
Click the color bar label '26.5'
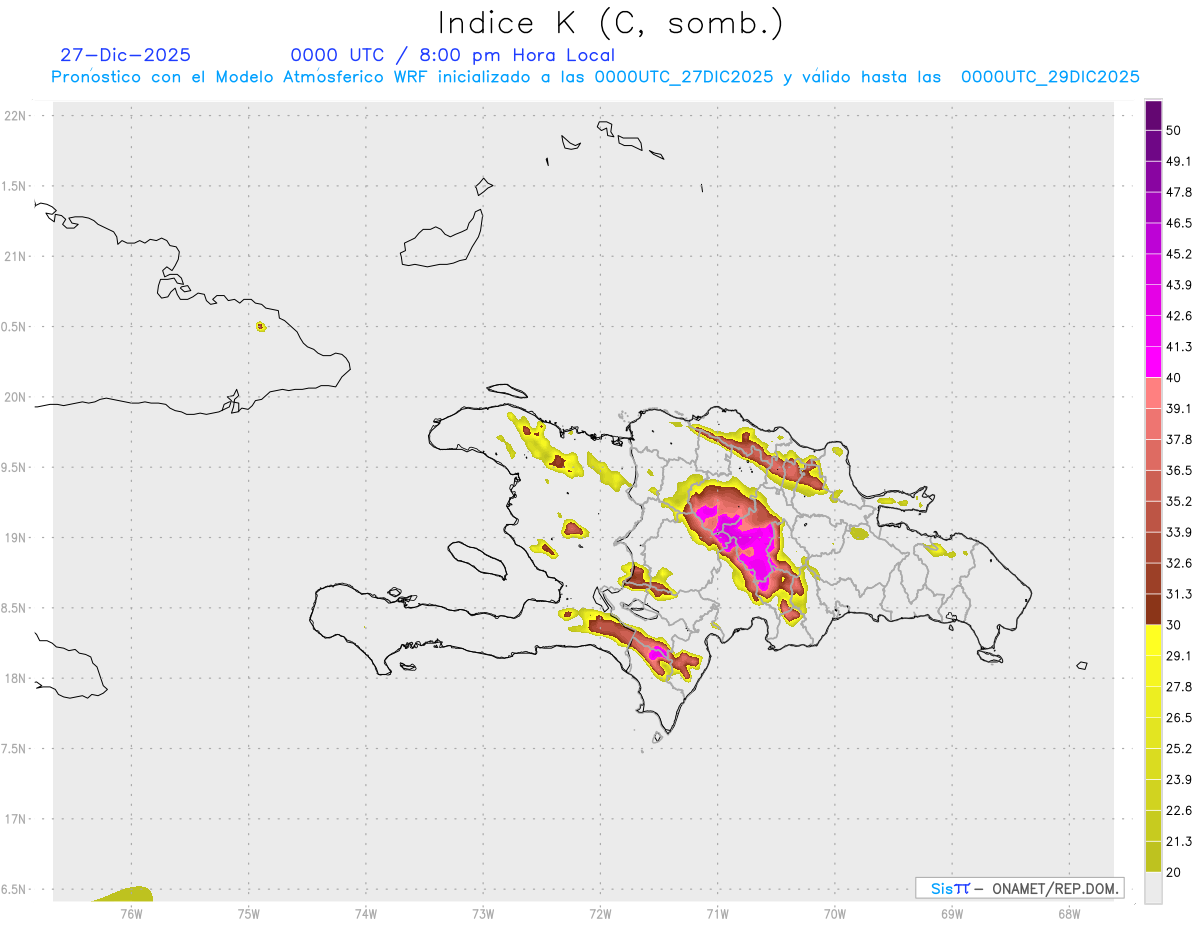[x=1179, y=717]
